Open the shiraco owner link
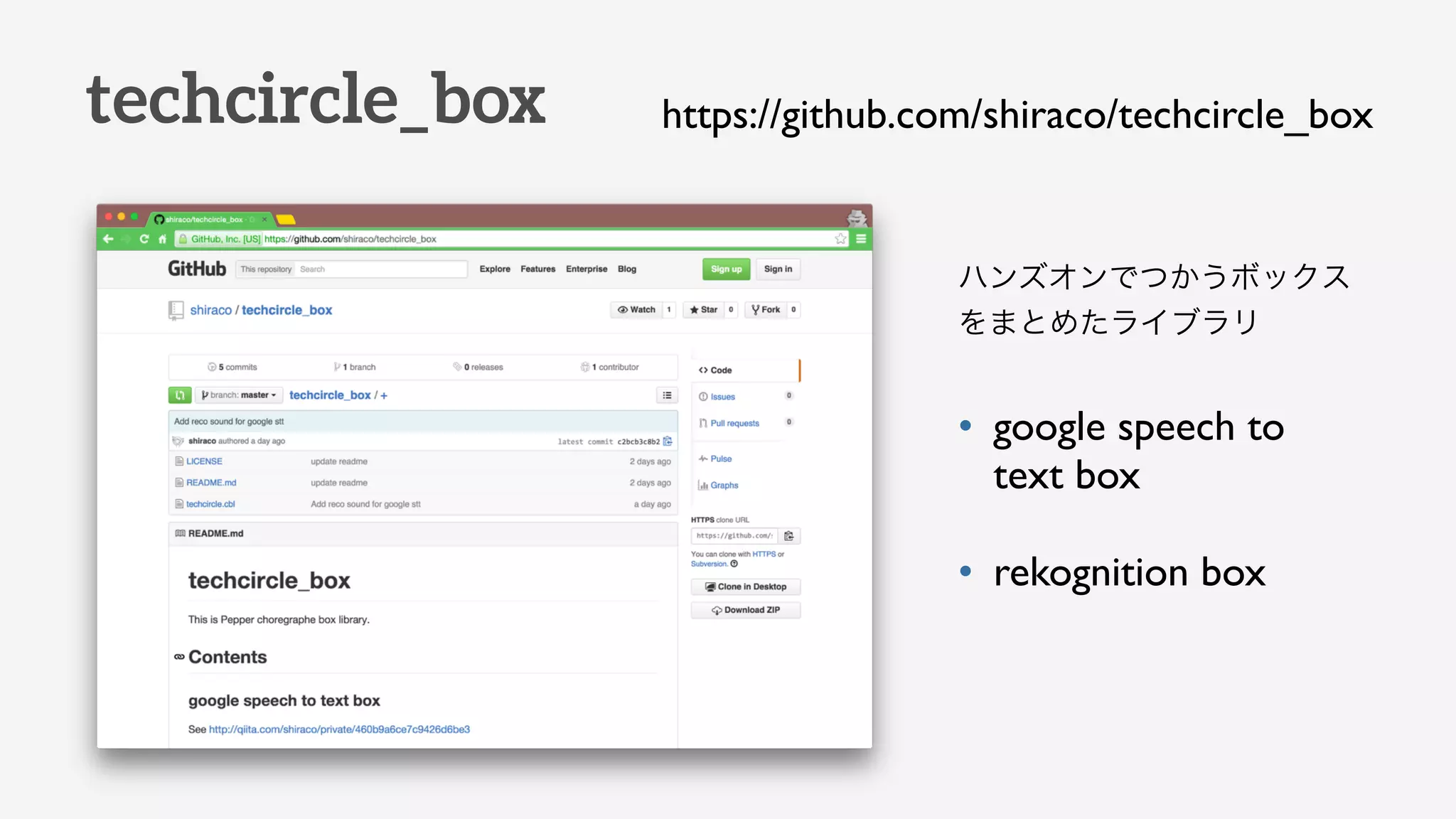Image resolution: width=1456 pixels, height=819 pixels. [x=210, y=310]
